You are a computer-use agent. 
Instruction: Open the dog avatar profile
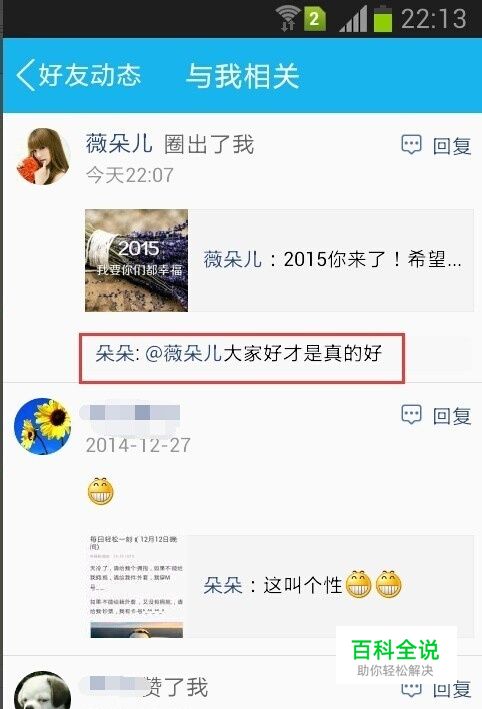pyautogui.click(x=43, y=690)
